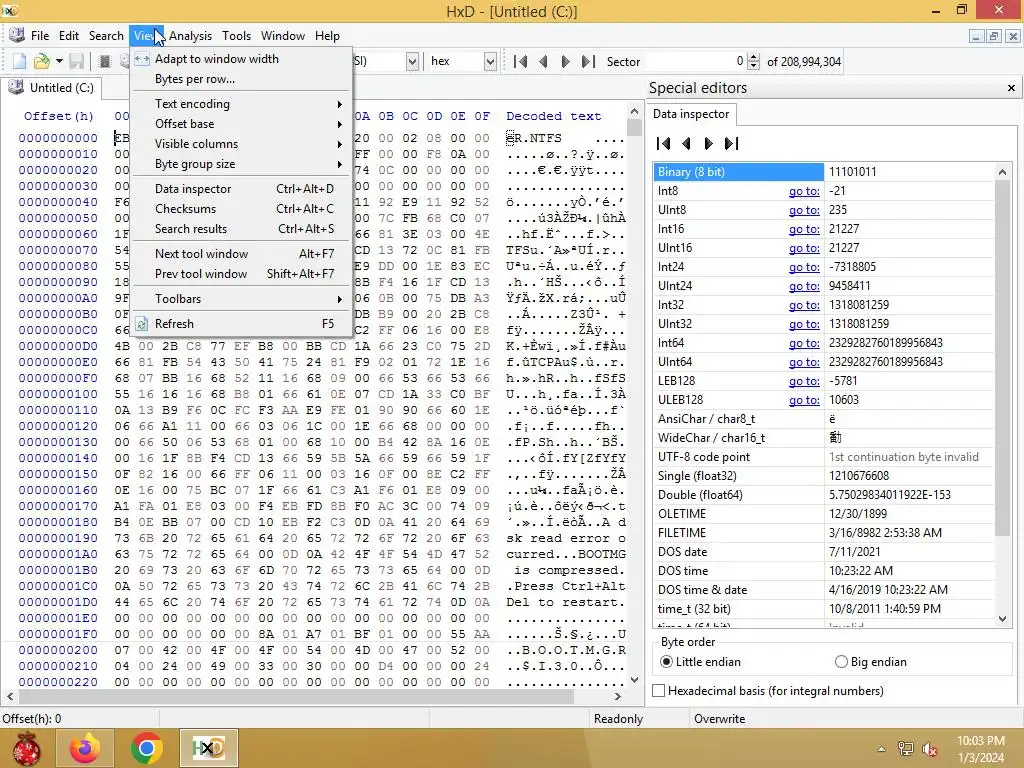The height and width of the screenshot is (768, 1024).
Task: Close the Special editors panel
Action: coord(1011,88)
